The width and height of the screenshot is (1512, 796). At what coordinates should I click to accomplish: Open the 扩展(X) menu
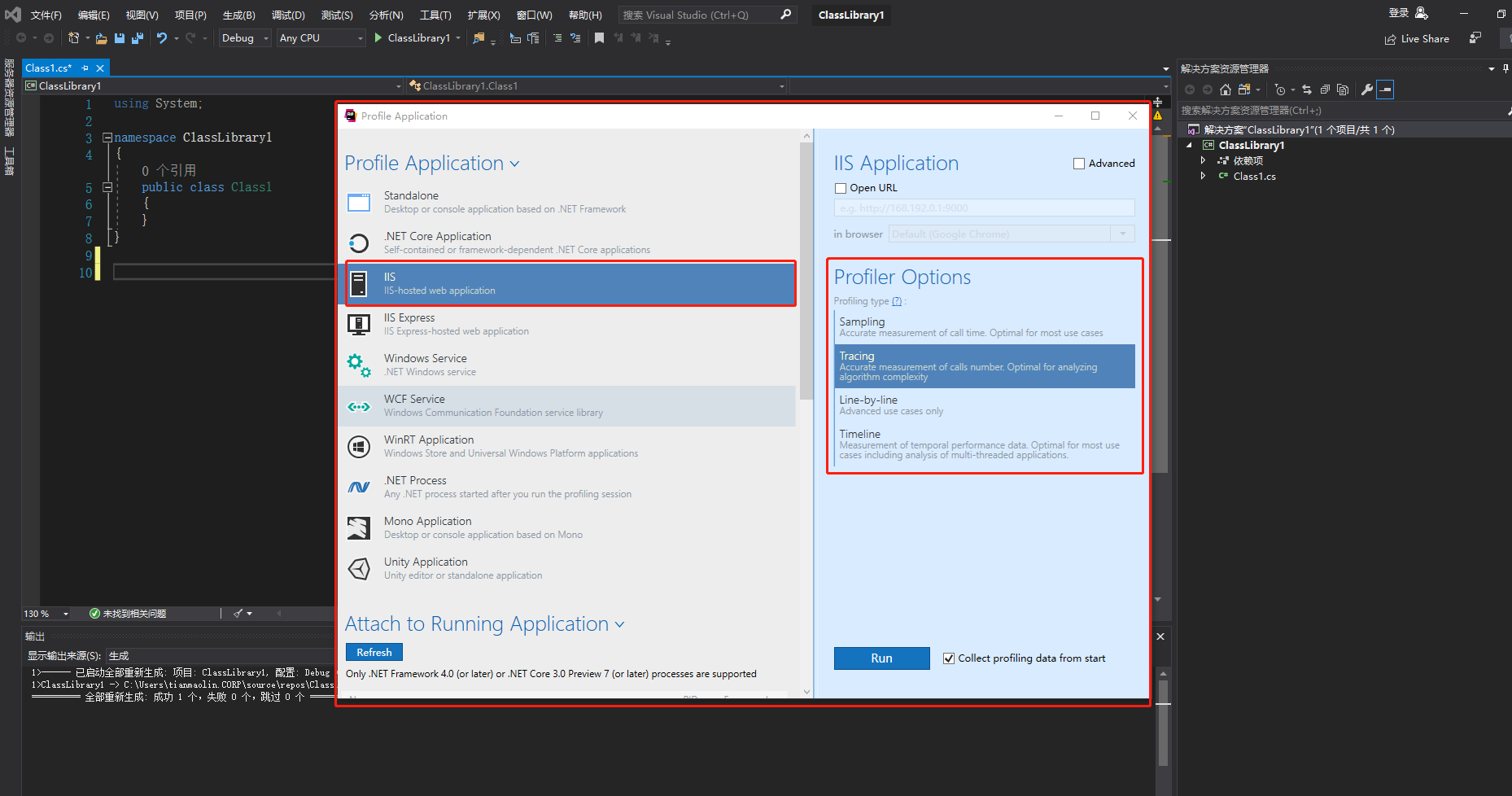[483, 15]
